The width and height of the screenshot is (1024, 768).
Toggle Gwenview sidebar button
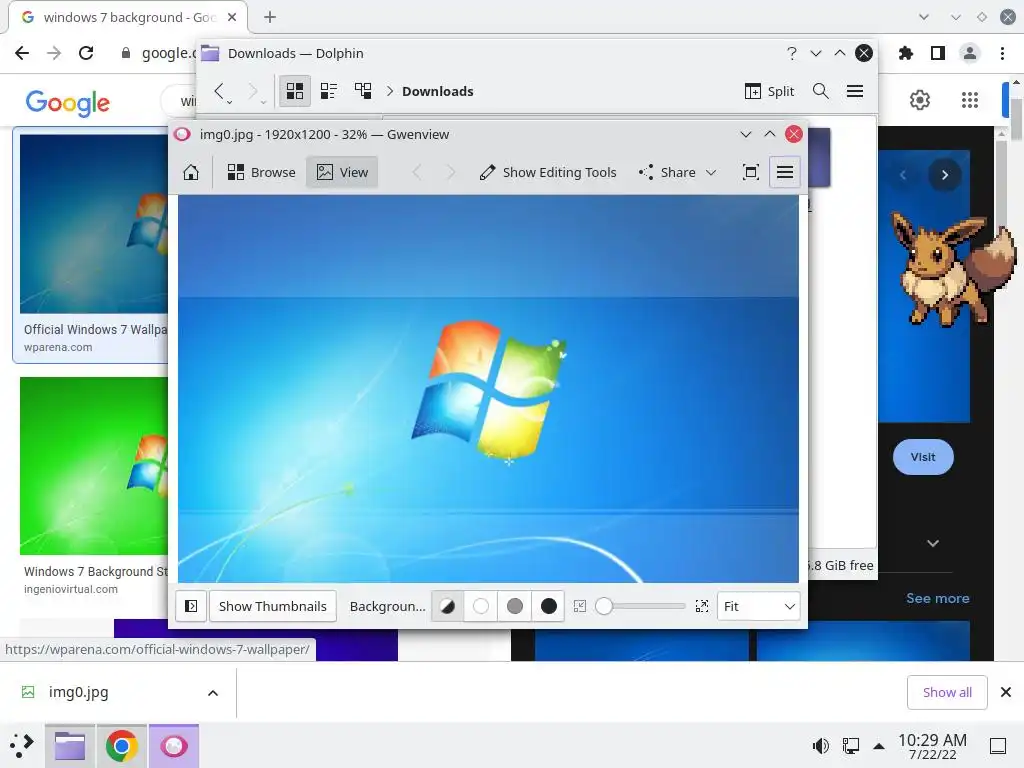191,606
